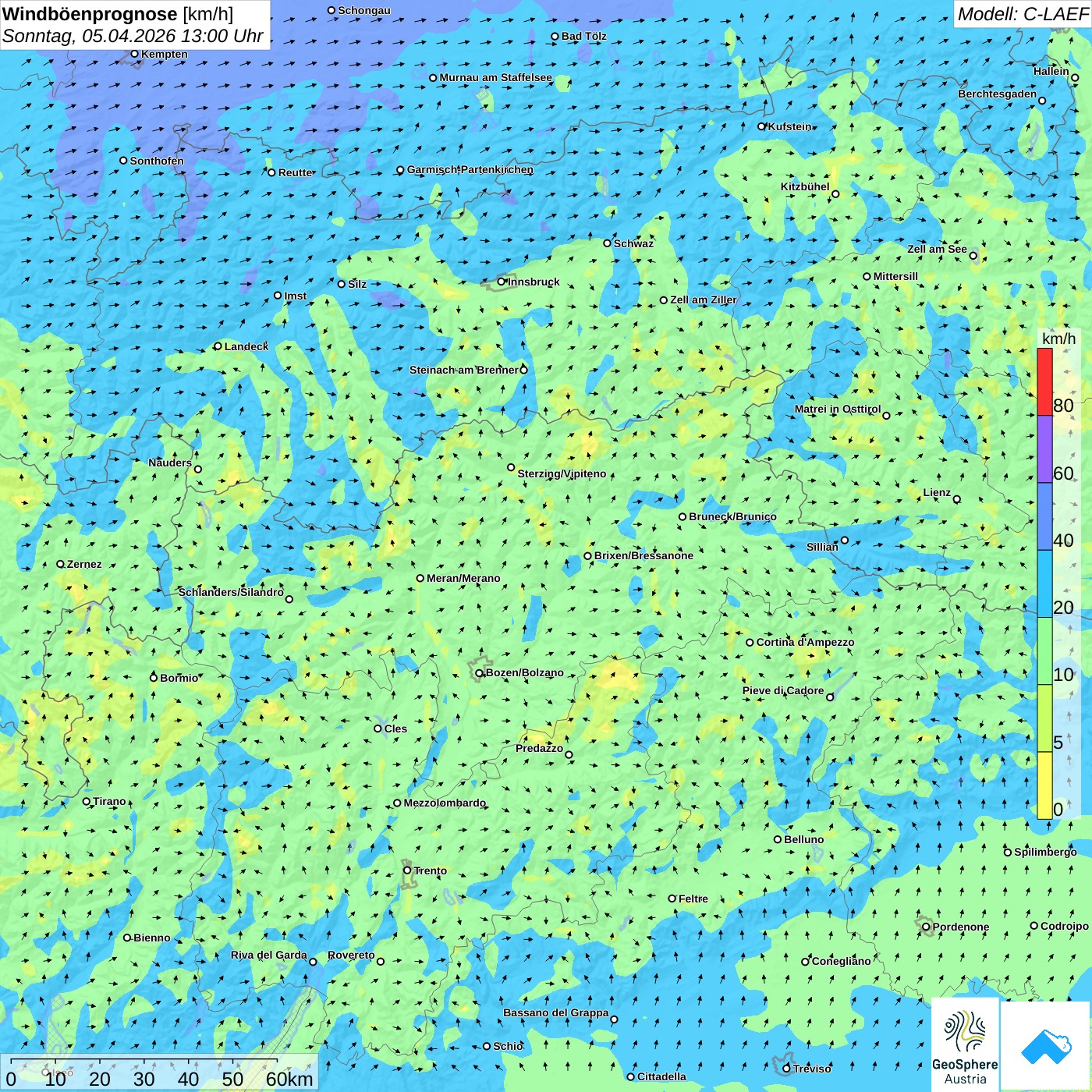
Task: Click the 'Kitzbühel' city label
Action: [x=805, y=186]
